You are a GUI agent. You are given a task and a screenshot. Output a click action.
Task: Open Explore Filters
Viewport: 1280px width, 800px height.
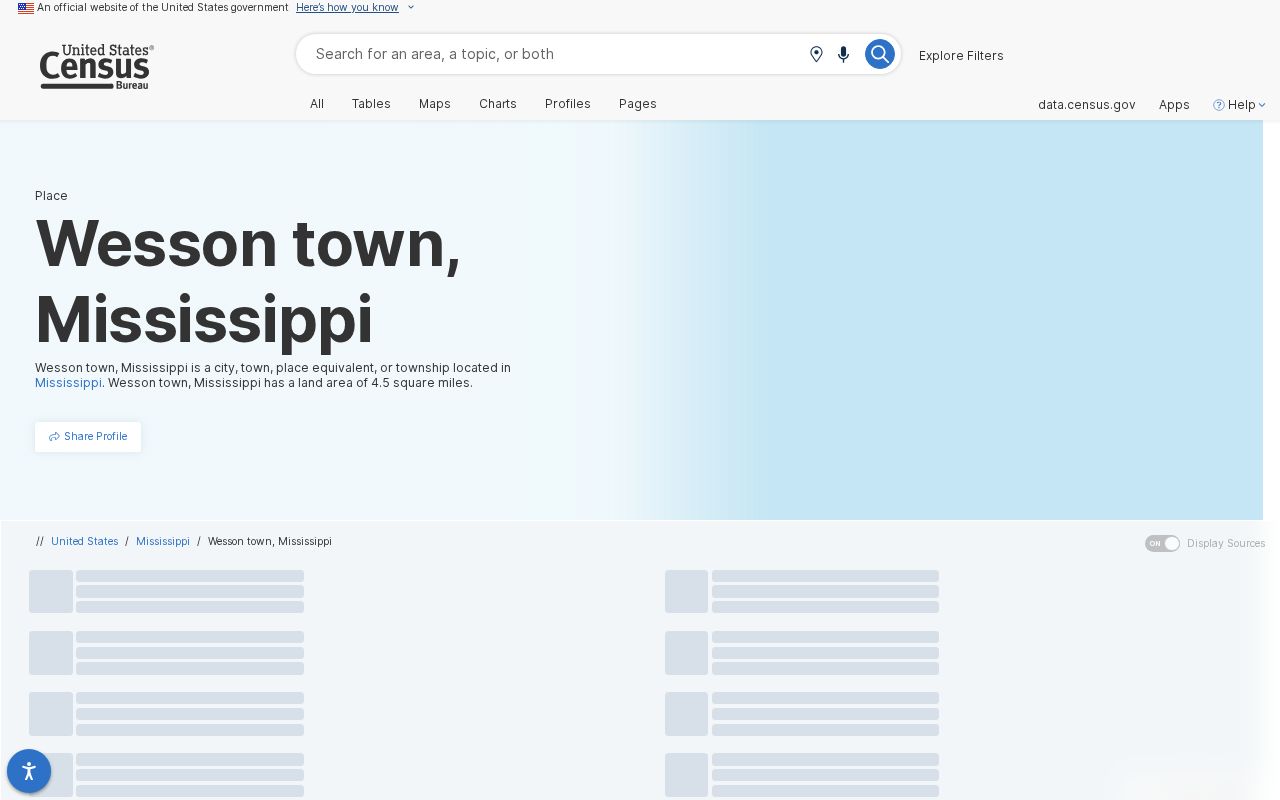pyautogui.click(x=961, y=56)
